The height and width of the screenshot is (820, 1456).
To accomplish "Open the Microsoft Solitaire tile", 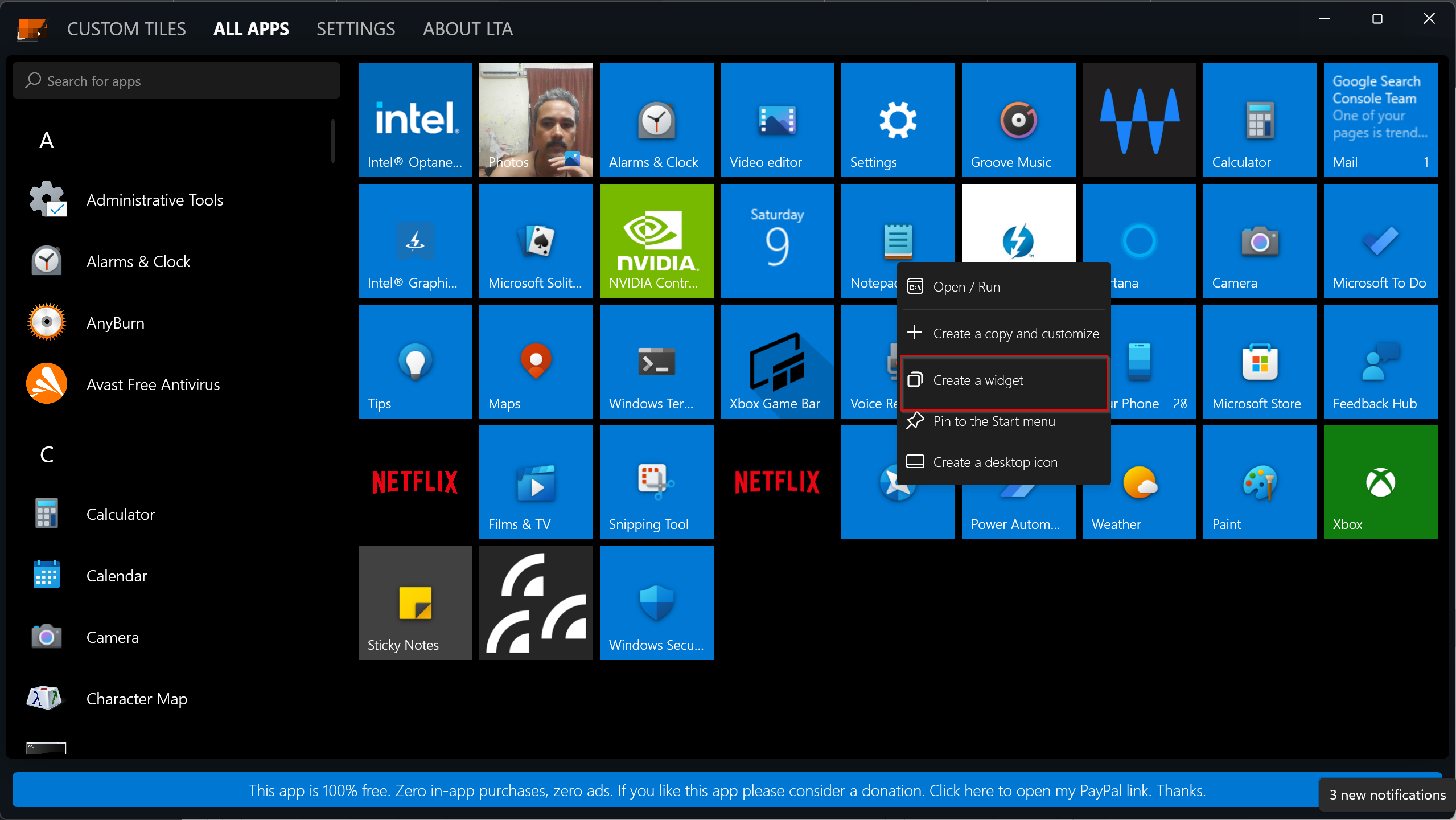I will [536, 241].
